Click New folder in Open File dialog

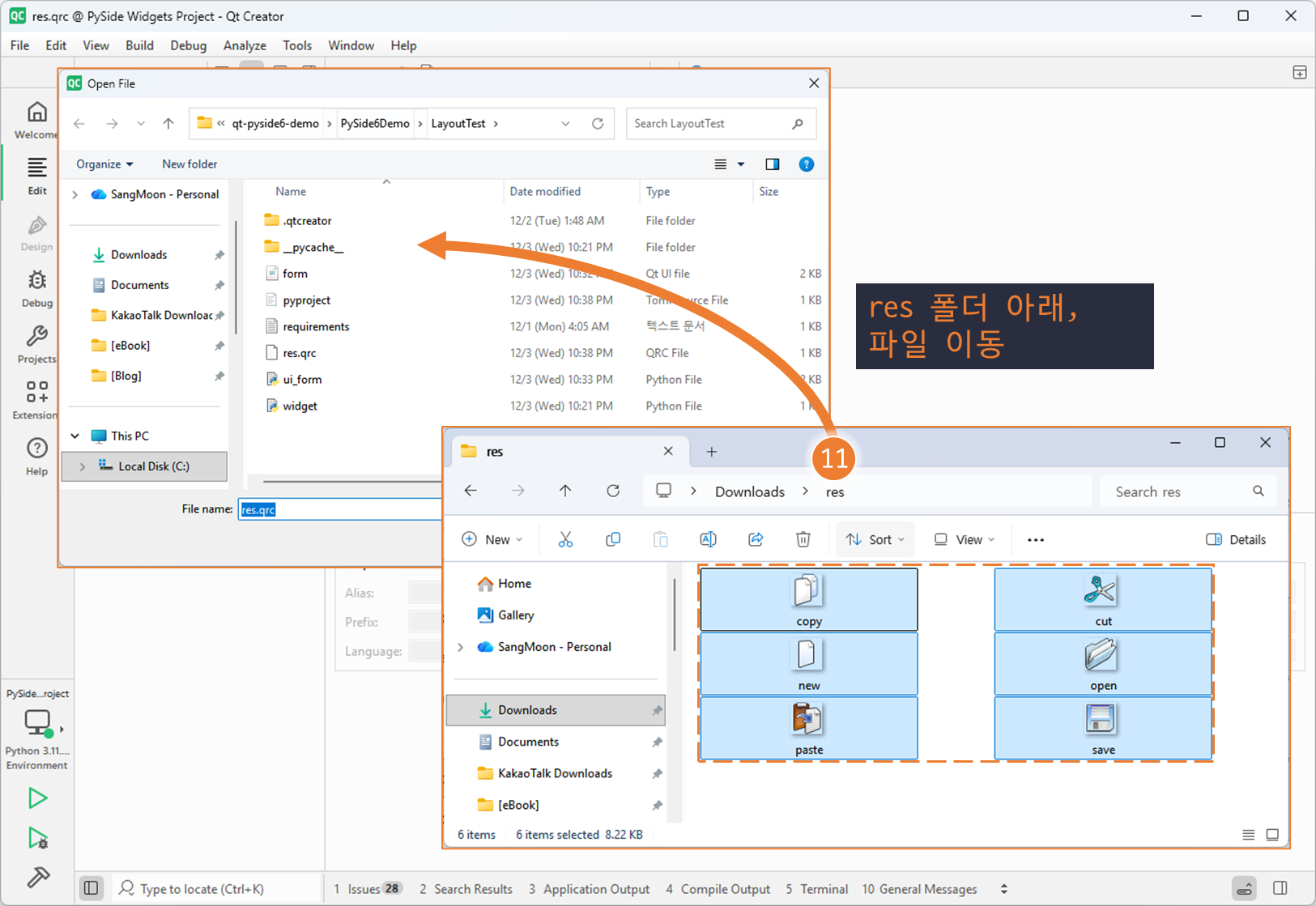pos(190,164)
